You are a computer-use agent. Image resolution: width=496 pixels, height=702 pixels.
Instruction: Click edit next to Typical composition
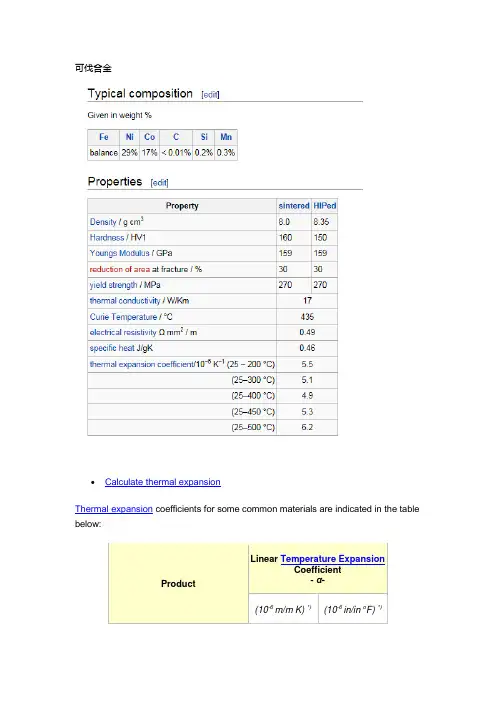click(x=210, y=94)
